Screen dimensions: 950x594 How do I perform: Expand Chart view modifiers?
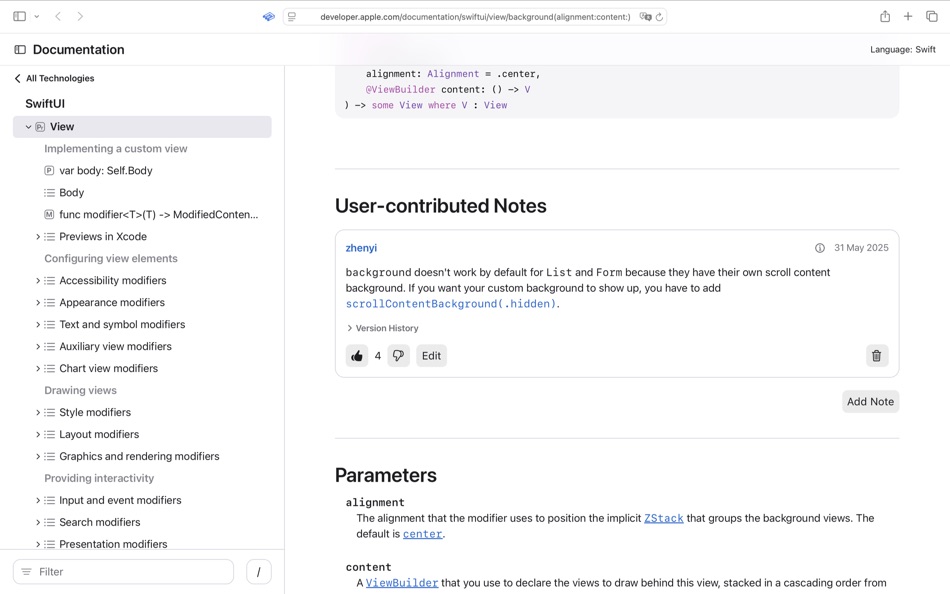point(38,369)
